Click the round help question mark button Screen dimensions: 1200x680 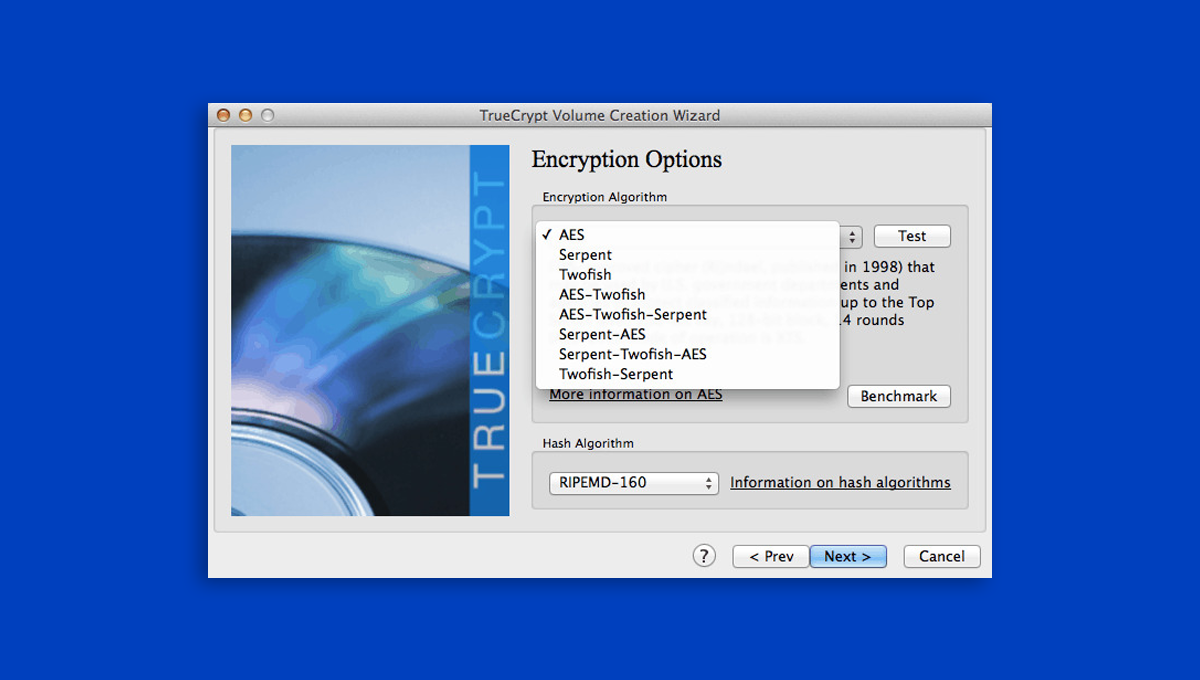(705, 556)
